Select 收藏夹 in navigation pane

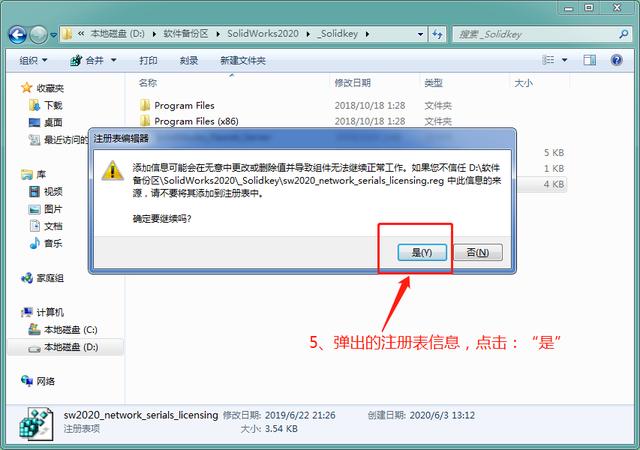(x=50, y=88)
